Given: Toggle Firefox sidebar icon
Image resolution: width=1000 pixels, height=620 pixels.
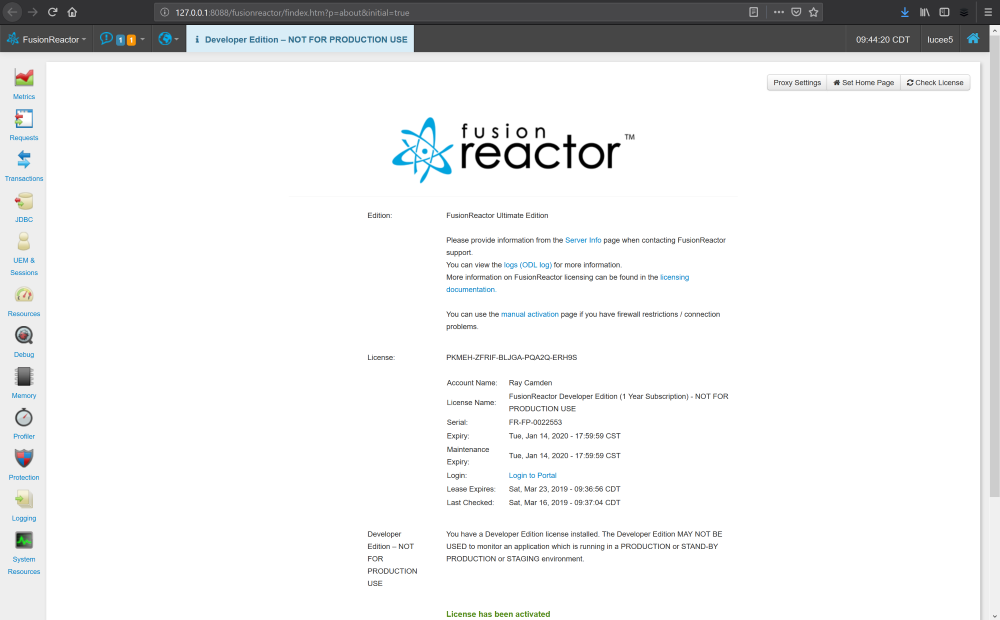Looking at the screenshot, I should click(x=944, y=12).
